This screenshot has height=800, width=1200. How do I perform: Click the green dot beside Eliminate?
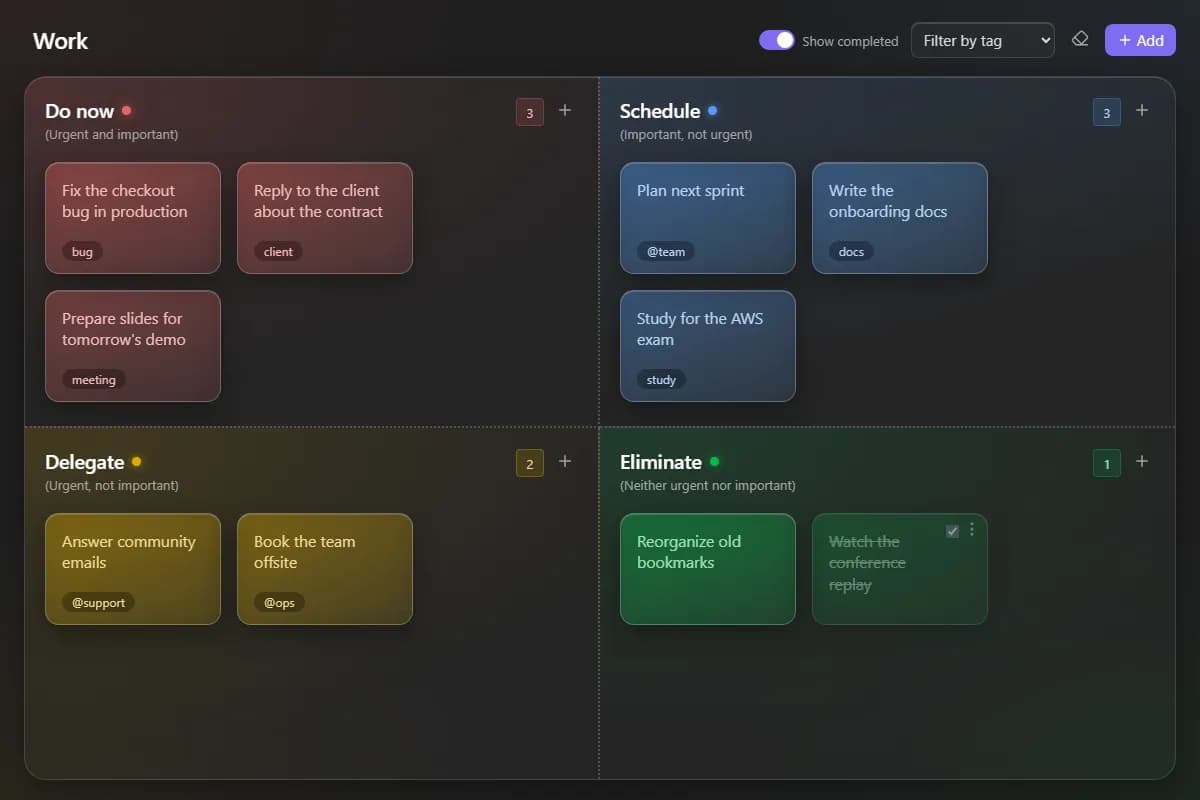pyautogui.click(x=714, y=461)
